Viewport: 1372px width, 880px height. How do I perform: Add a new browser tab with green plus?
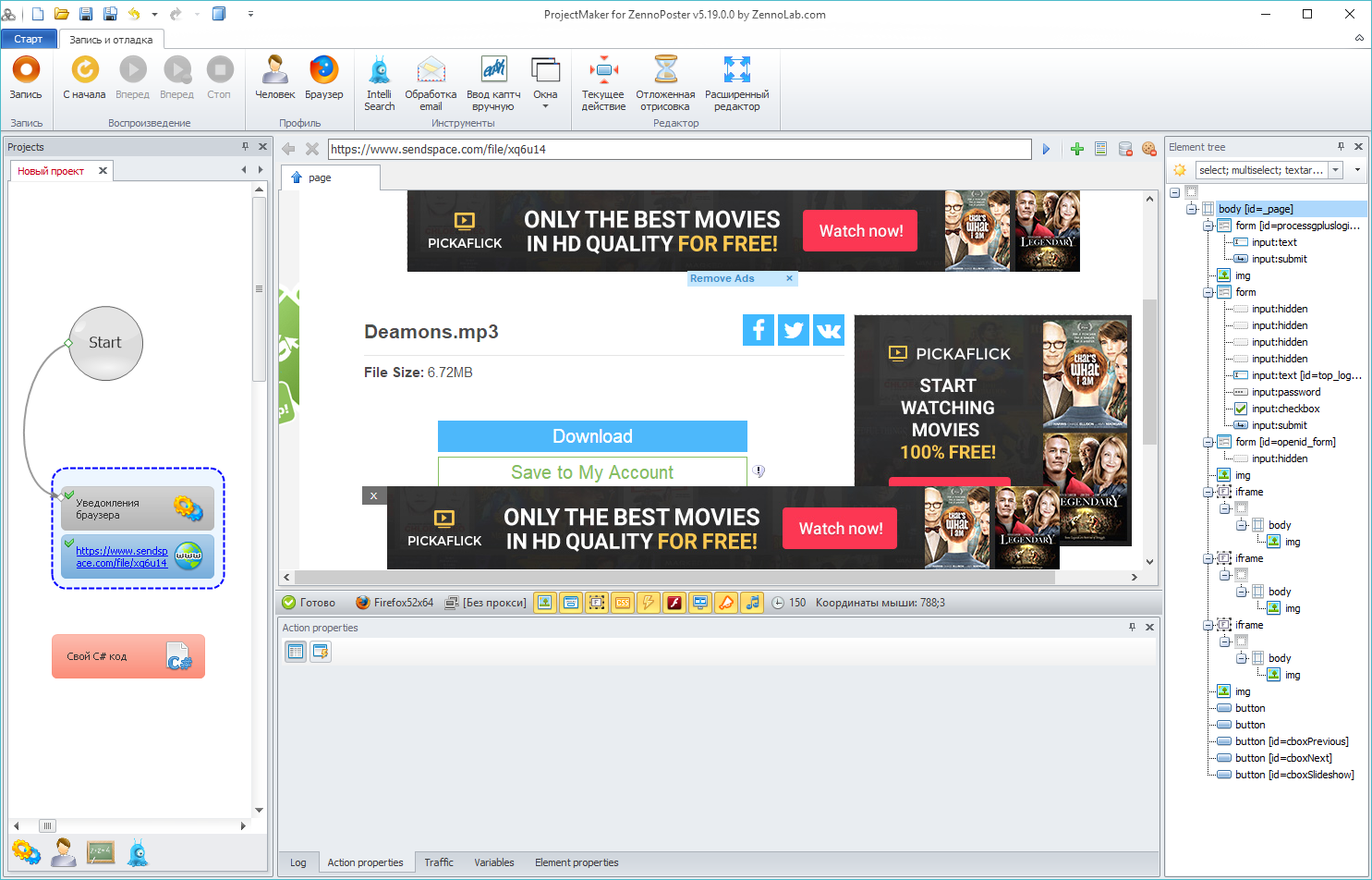click(x=1077, y=149)
